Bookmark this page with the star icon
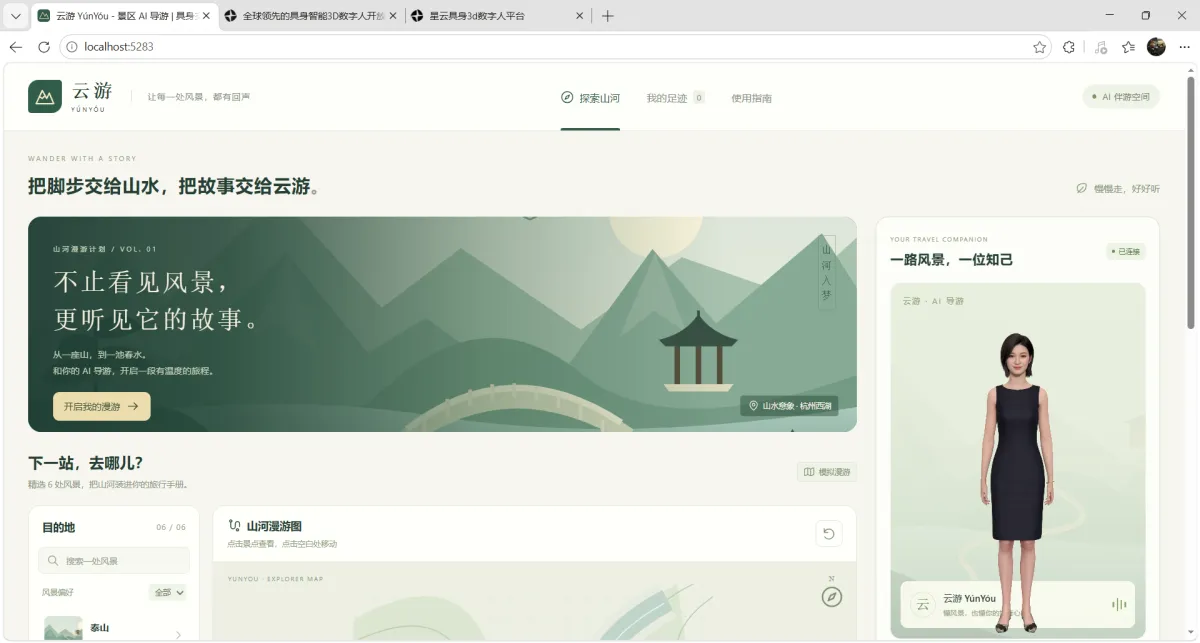1200x643 pixels. tap(1040, 47)
